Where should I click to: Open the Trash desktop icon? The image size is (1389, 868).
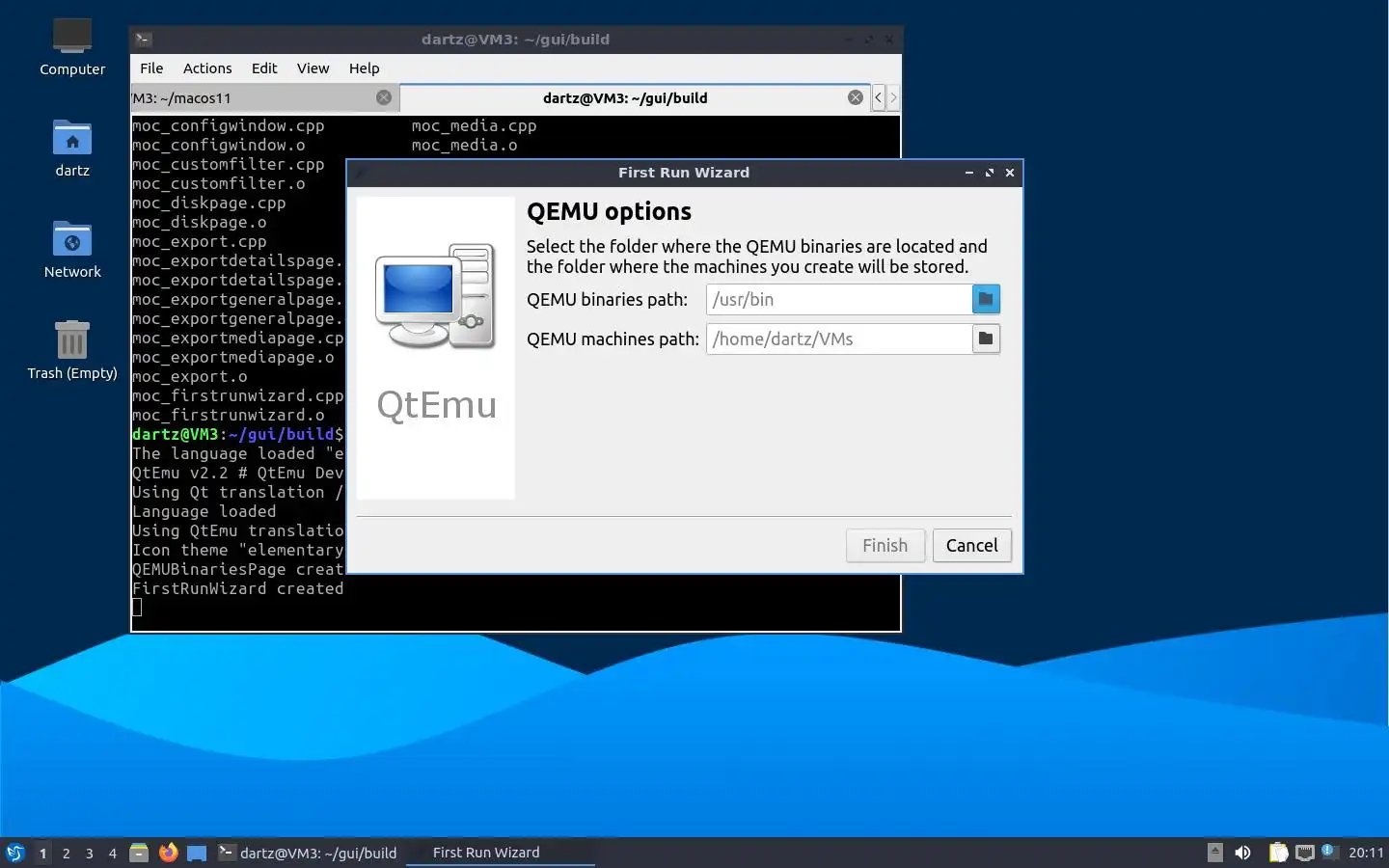pyautogui.click(x=72, y=350)
